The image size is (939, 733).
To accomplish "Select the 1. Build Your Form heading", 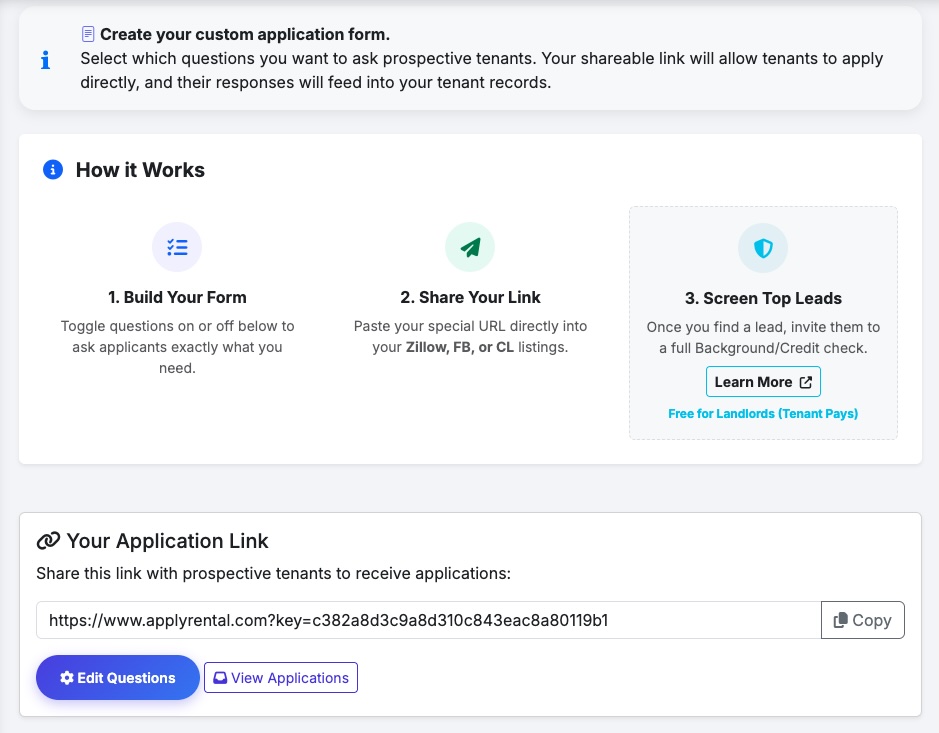I will (x=177, y=297).
